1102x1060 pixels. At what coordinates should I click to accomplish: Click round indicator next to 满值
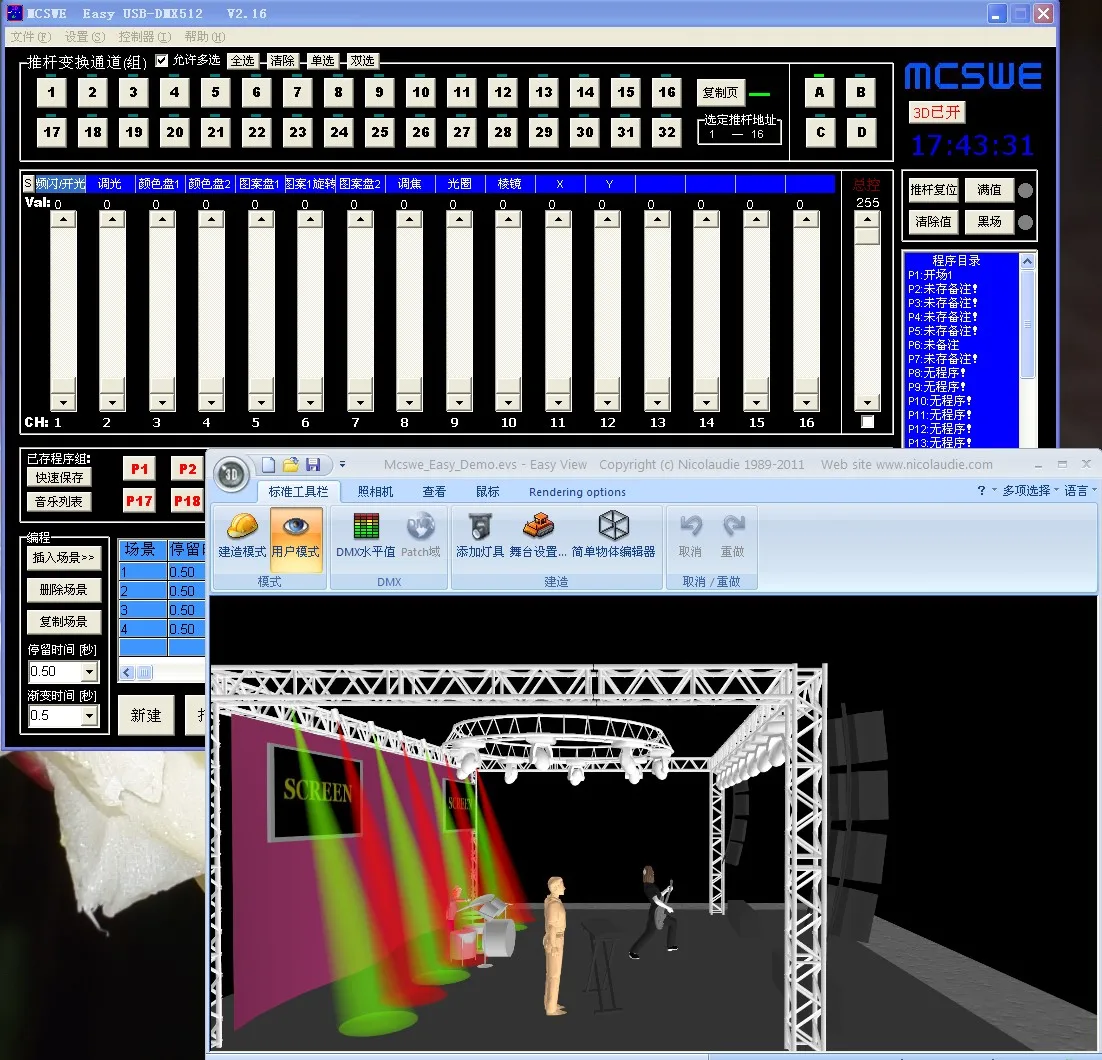click(x=1025, y=190)
